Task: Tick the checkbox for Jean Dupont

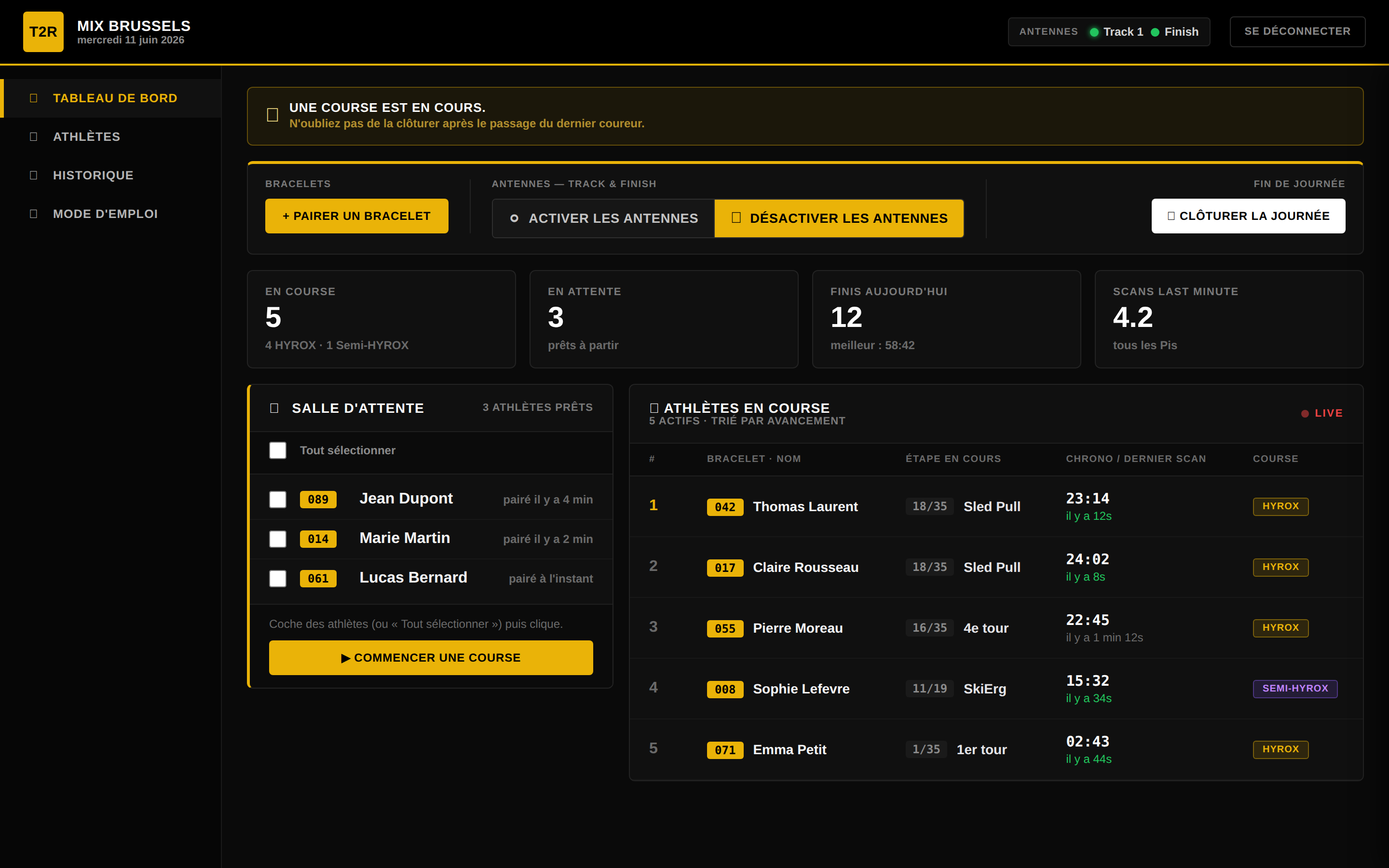Action: [x=278, y=500]
